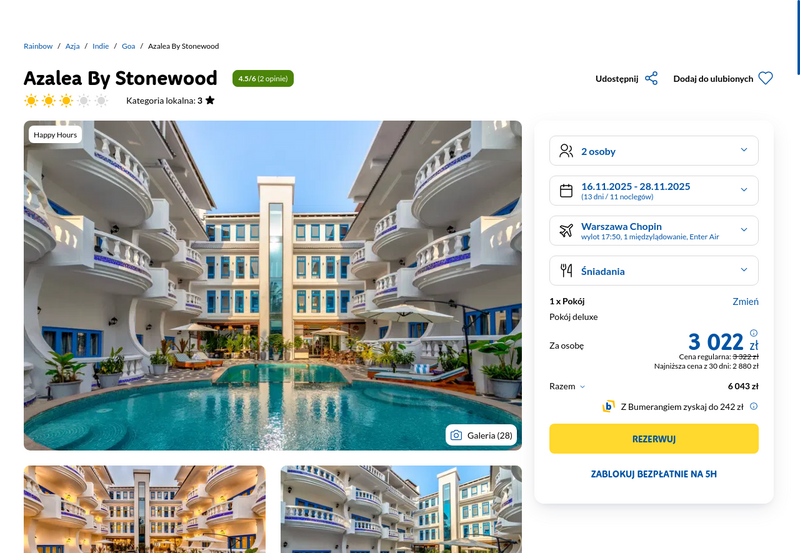Click the heart icon to add to favorites

(x=765, y=78)
